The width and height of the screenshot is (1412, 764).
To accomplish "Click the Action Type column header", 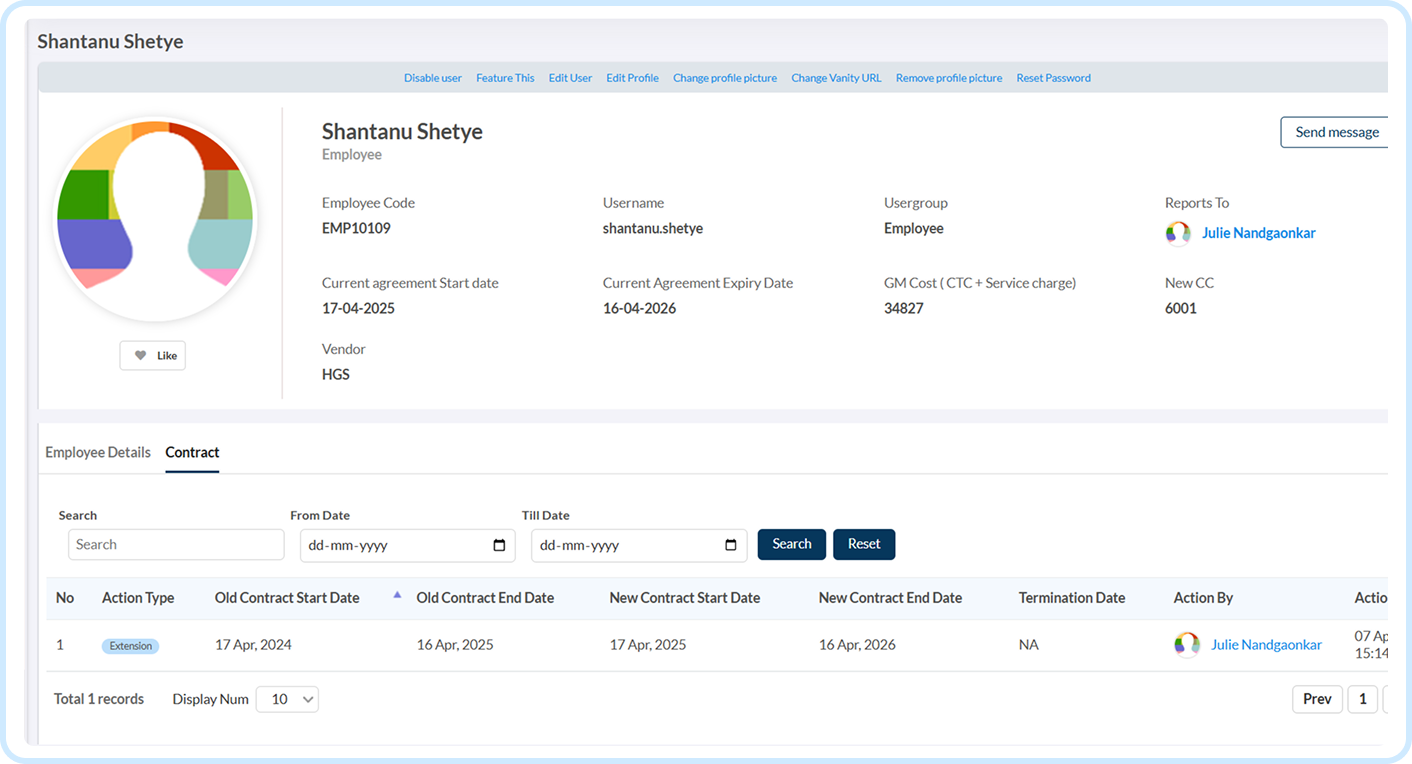I will pos(138,598).
